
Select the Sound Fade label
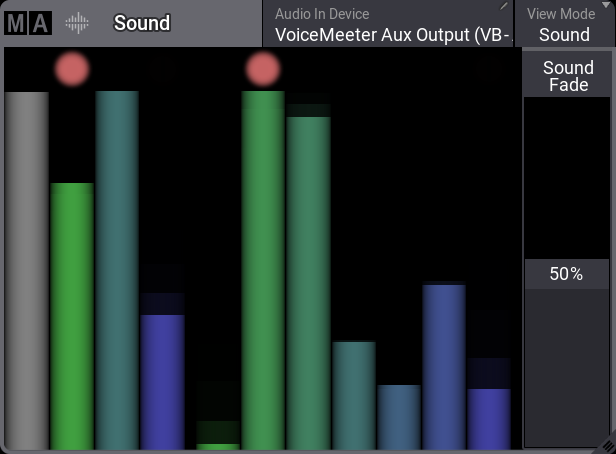click(568, 76)
